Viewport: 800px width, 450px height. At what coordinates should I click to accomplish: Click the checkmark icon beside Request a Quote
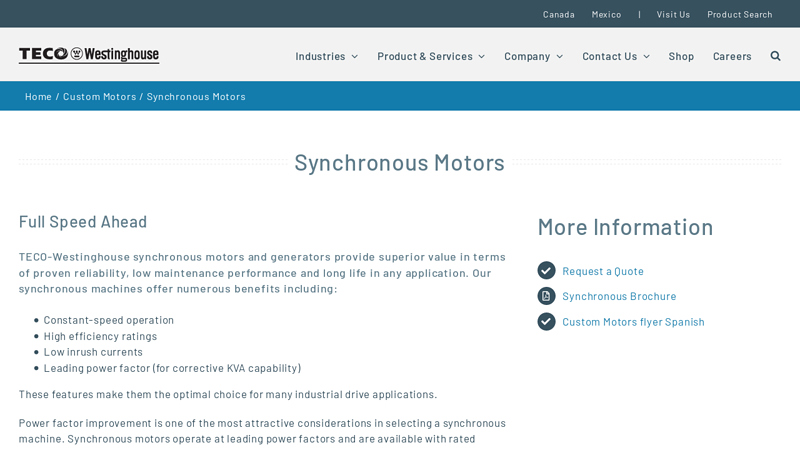[546, 270]
